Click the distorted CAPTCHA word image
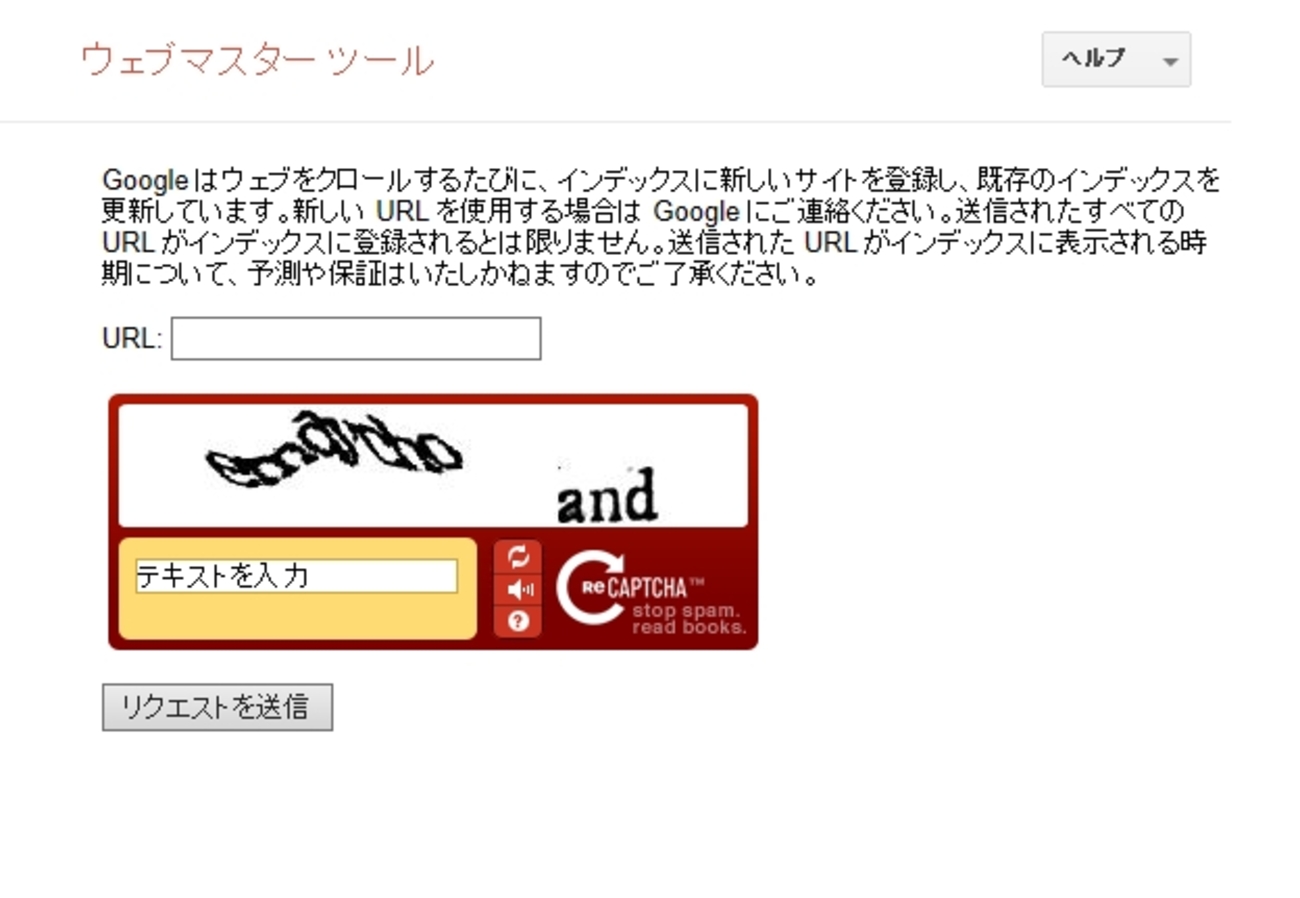The image size is (1300, 898). pyautogui.click(x=334, y=451)
